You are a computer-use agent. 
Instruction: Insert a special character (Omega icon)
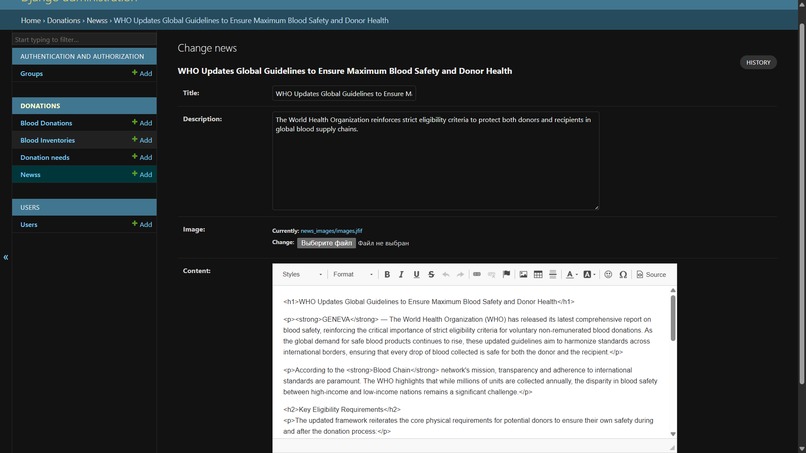click(x=623, y=275)
